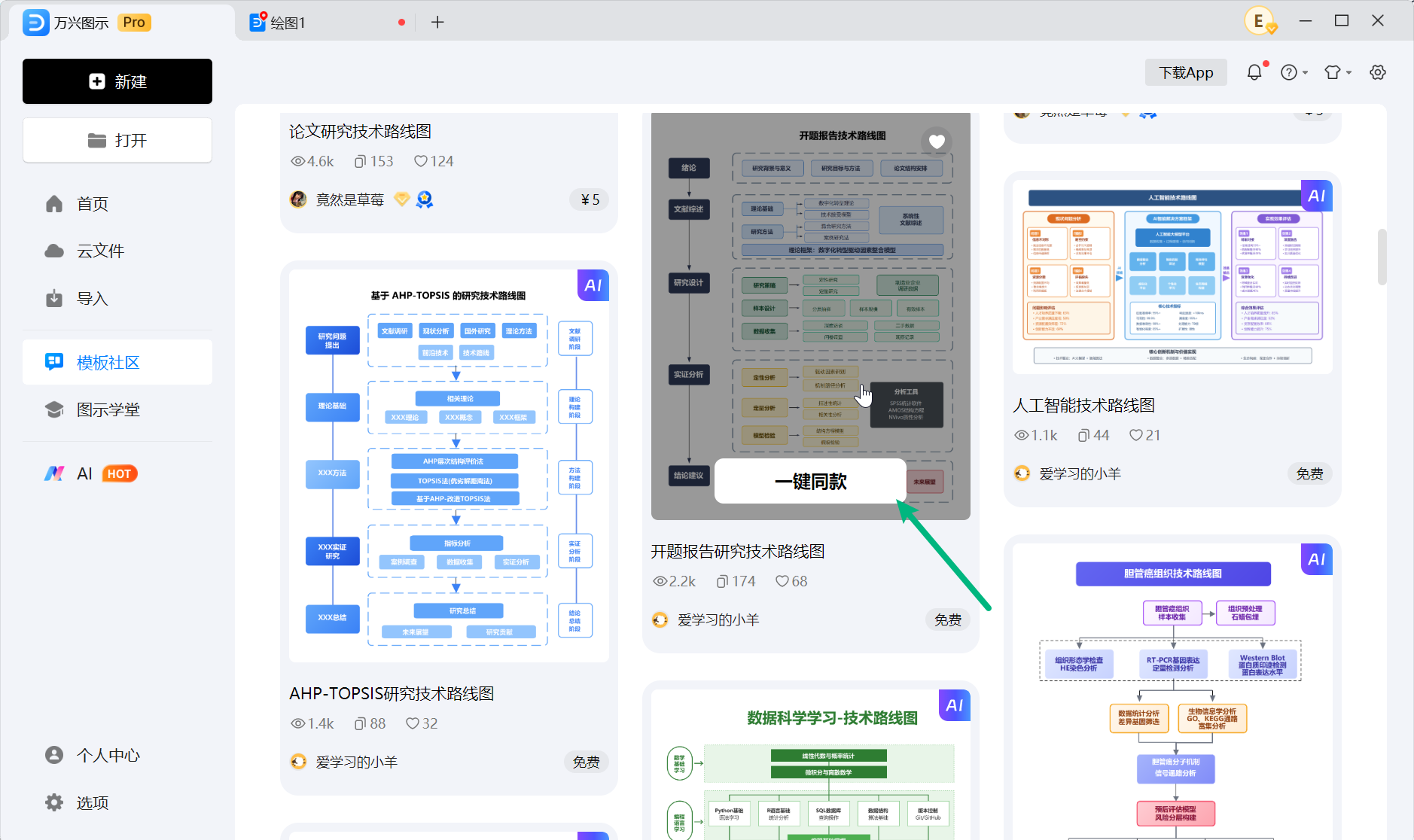This screenshot has height=840, width=1414.
Task: Click the 打开 (Open) button
Action: click(x=117, y=140)
